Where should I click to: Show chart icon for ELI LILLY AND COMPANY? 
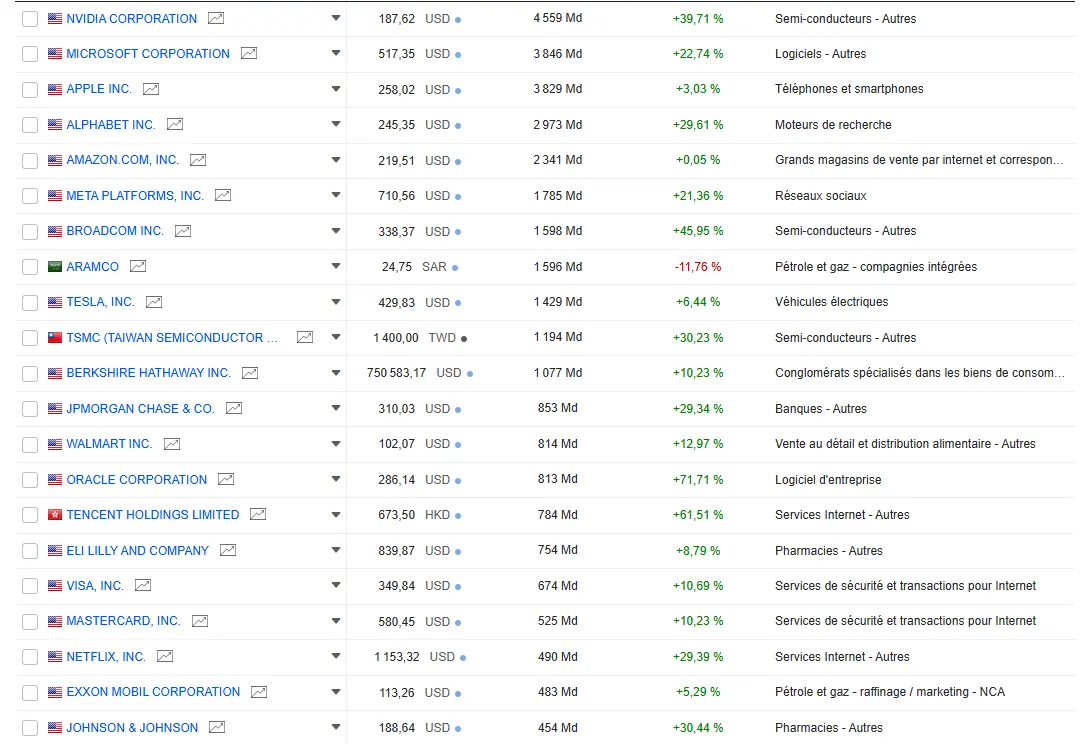(228, 550)
